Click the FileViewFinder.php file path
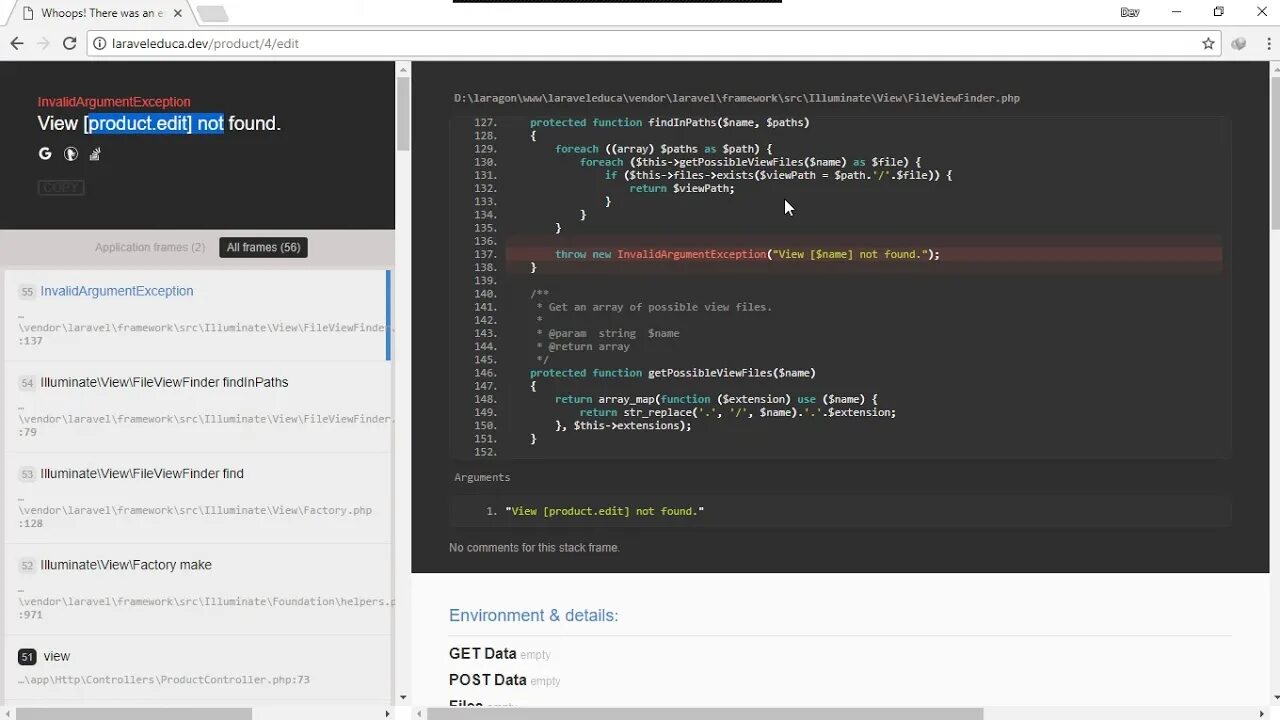The image size is (1280, 720). tap(737, 98)
